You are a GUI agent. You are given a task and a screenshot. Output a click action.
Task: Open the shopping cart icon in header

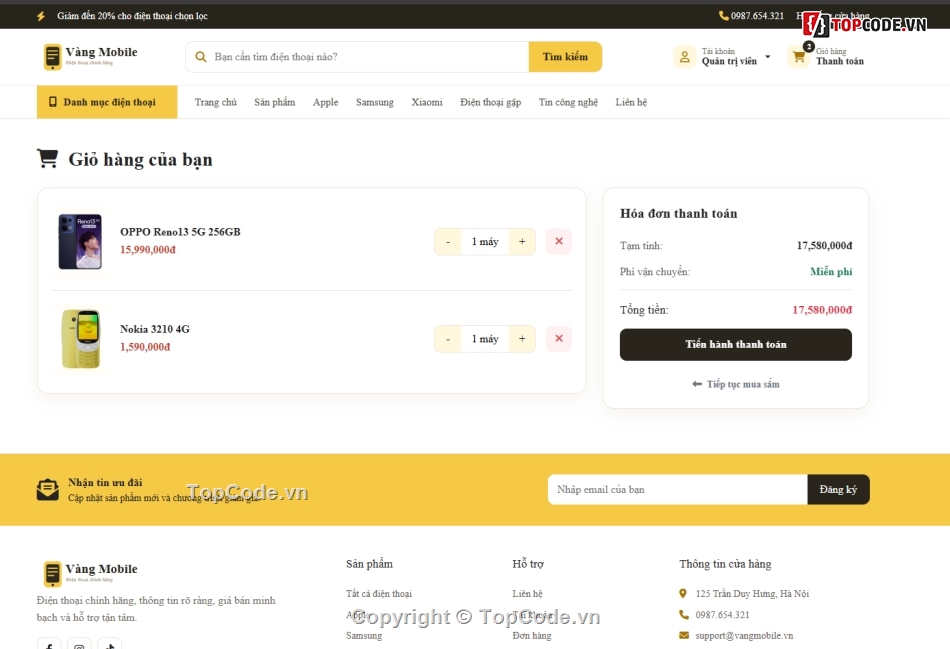pos(799,57)
